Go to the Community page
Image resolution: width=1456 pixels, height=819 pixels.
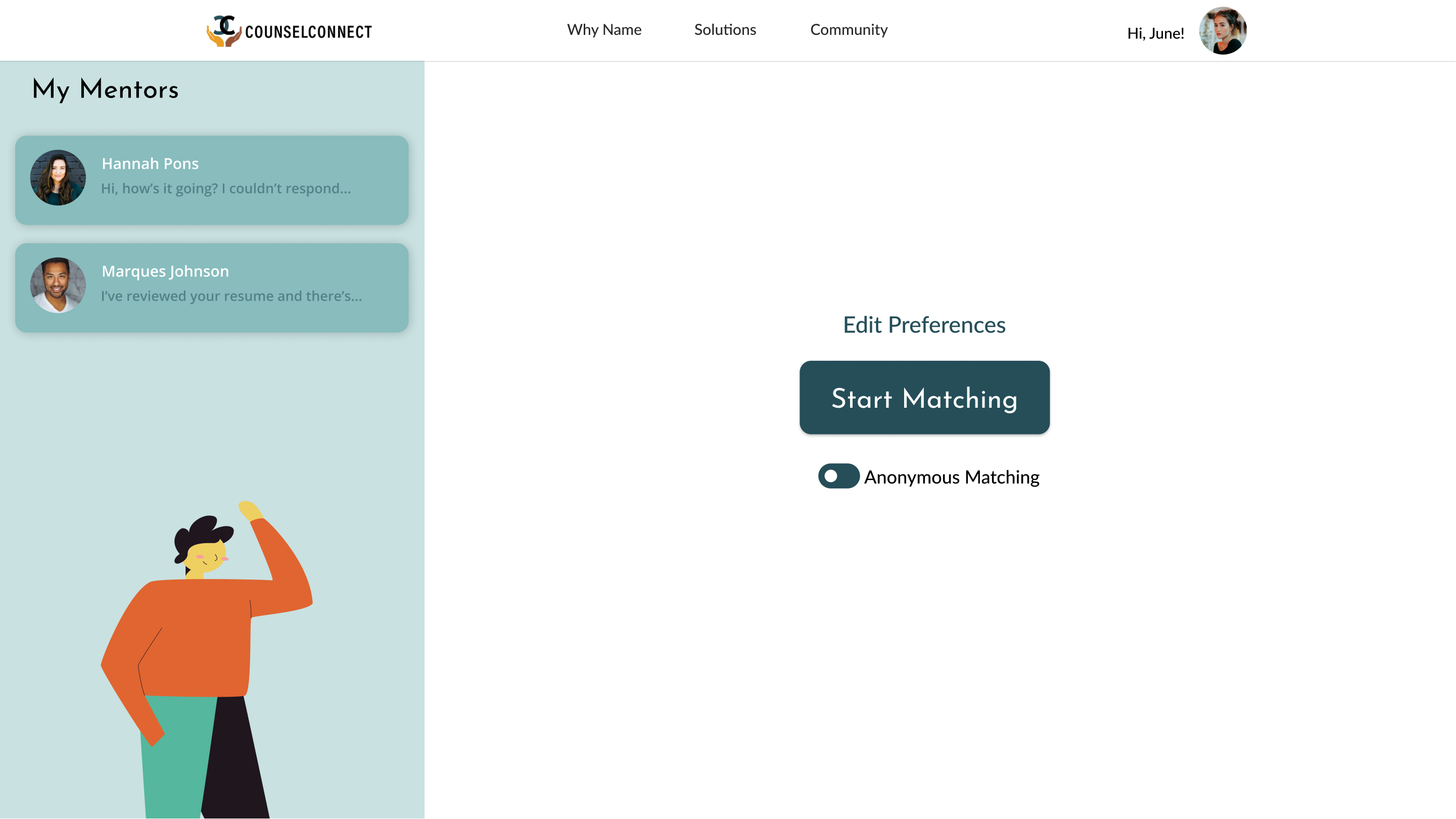849,29
